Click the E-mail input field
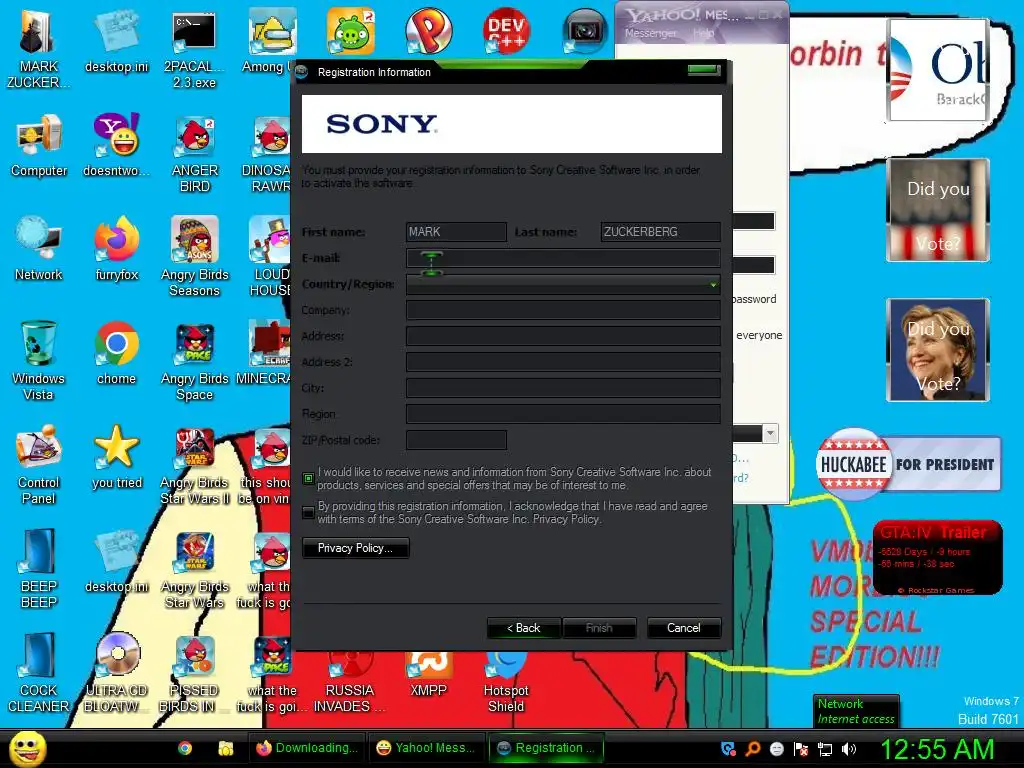The height and width of the screenshot is (768, 1024). pyautogui.click(x=563, y=258)
